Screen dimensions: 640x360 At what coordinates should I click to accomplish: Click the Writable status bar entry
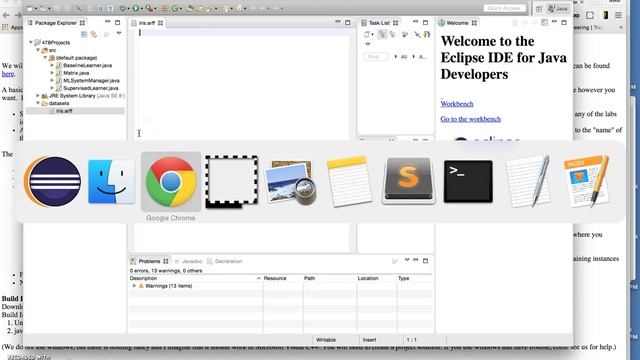pos(326,340)
